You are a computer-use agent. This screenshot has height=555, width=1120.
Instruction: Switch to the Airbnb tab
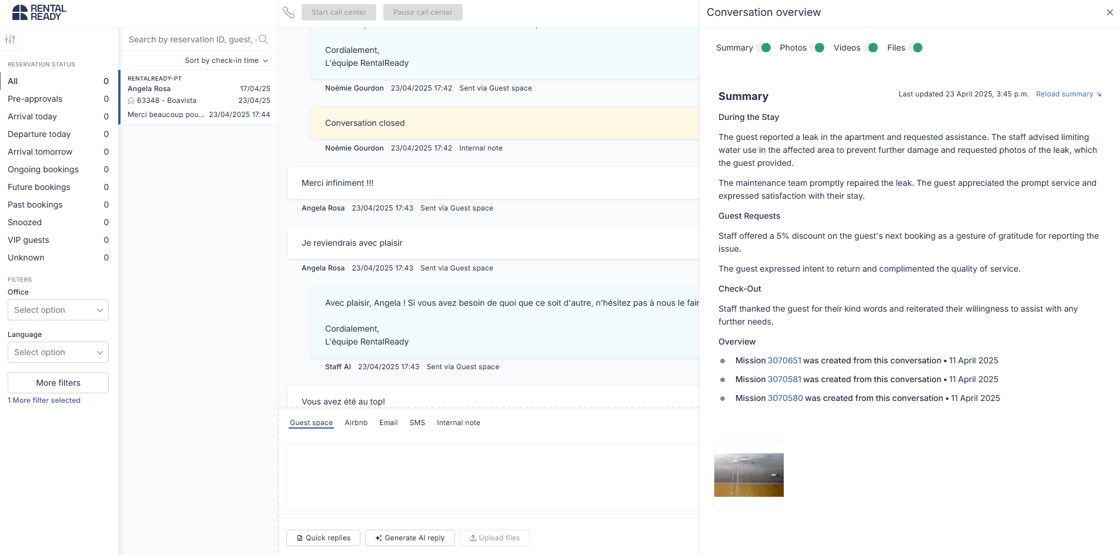click(356, 423)
